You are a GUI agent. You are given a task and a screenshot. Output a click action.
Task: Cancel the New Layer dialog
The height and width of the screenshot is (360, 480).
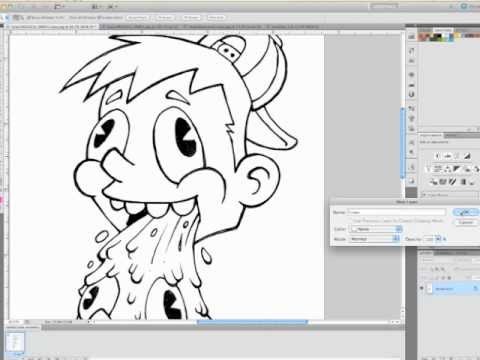[x=466, y=222]
